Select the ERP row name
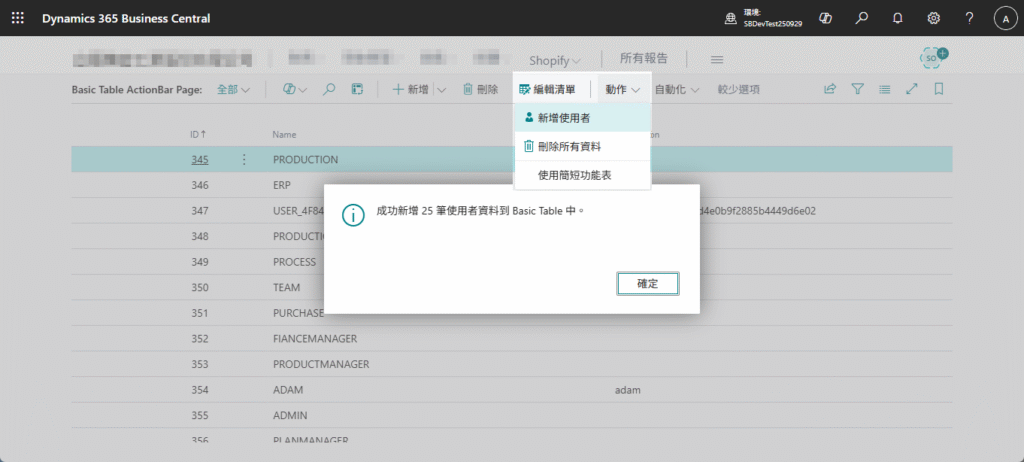Screen dimensions: 1024x462 click(281, 185)
